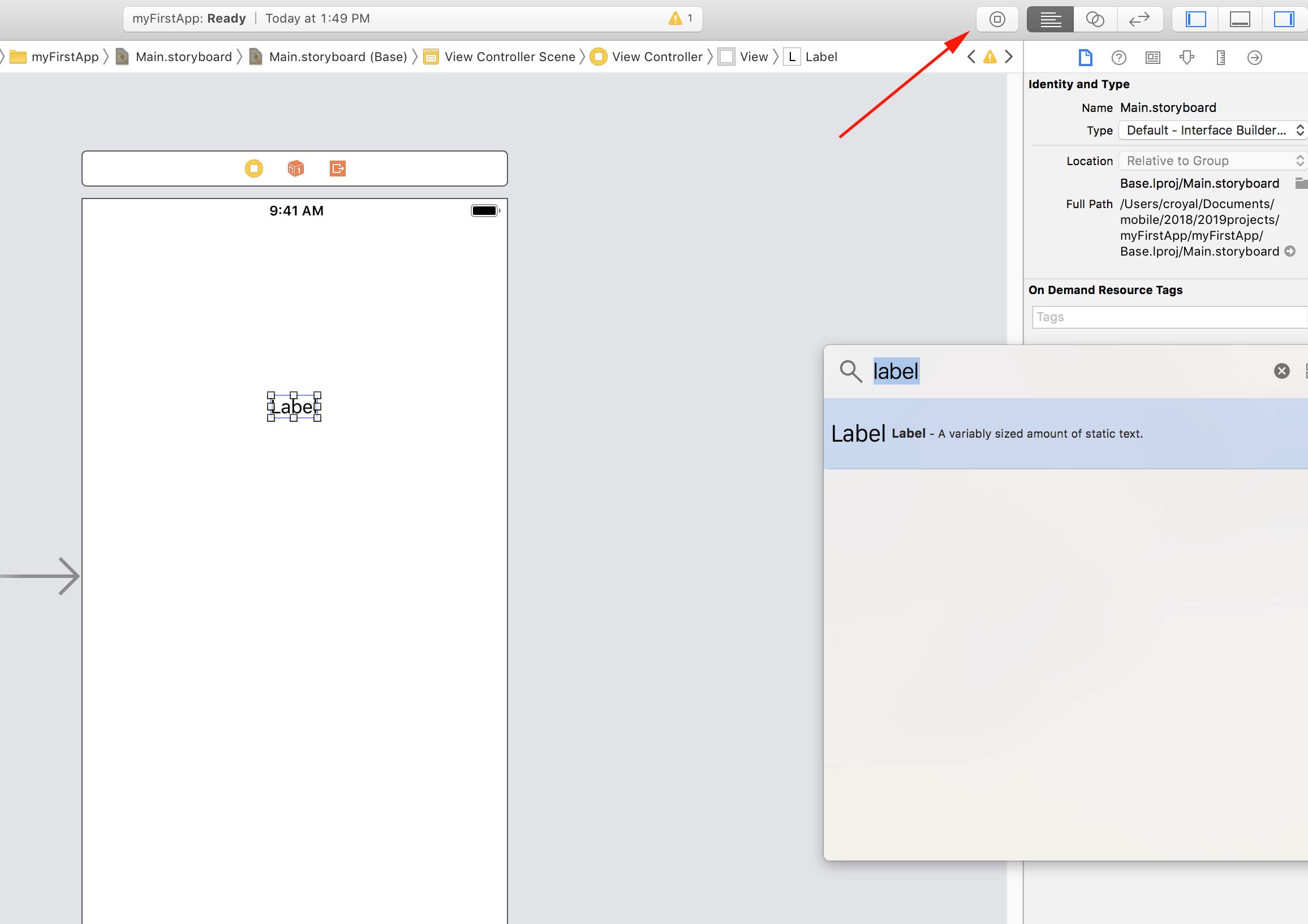Click Main.storyboard (Base) in the breadcrumb
Viewport: 1308px width, 924px height.
(x=337, y=57)
